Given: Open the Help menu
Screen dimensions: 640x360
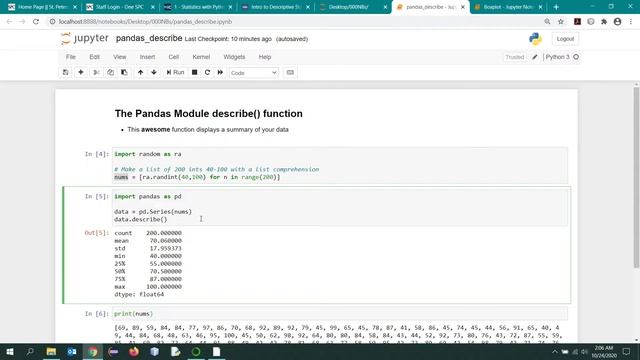Looking at the screenshot, I should tap(265, 57).
